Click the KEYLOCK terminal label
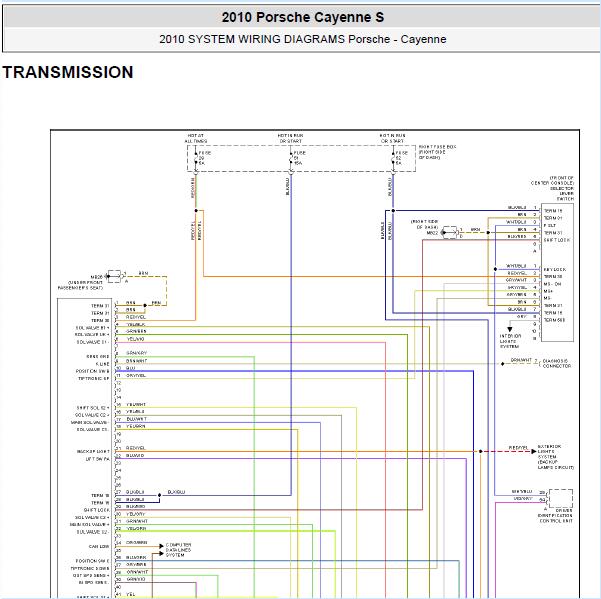This screenshot has width=601, height=599. click(554, 267)
